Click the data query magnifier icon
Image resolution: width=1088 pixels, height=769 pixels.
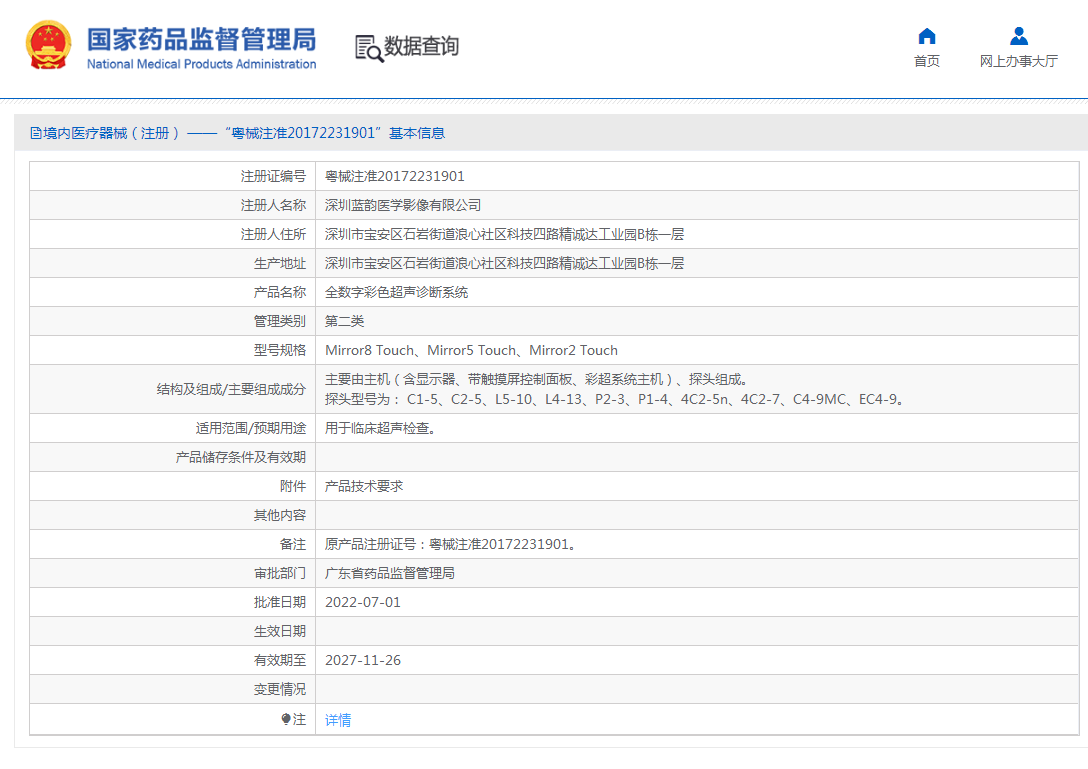click(x=368, y=48)
